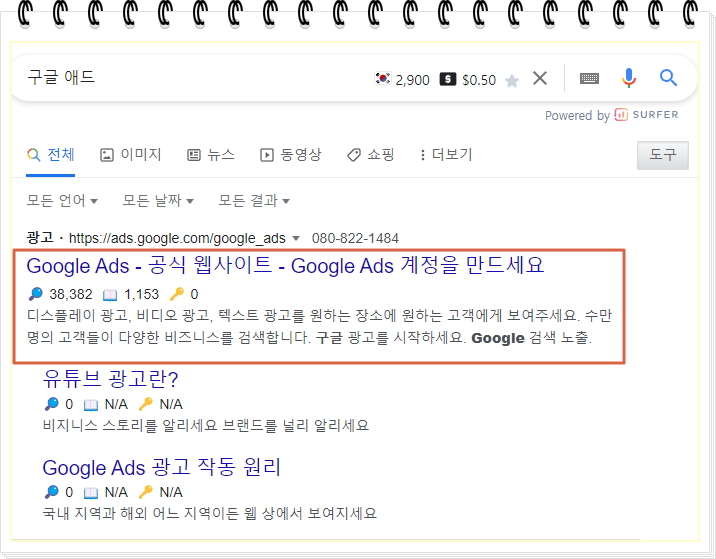716x559 pixels.
Task: Click the key icon next to 0 in Google Ads result
Action: [x=177, y=294]
